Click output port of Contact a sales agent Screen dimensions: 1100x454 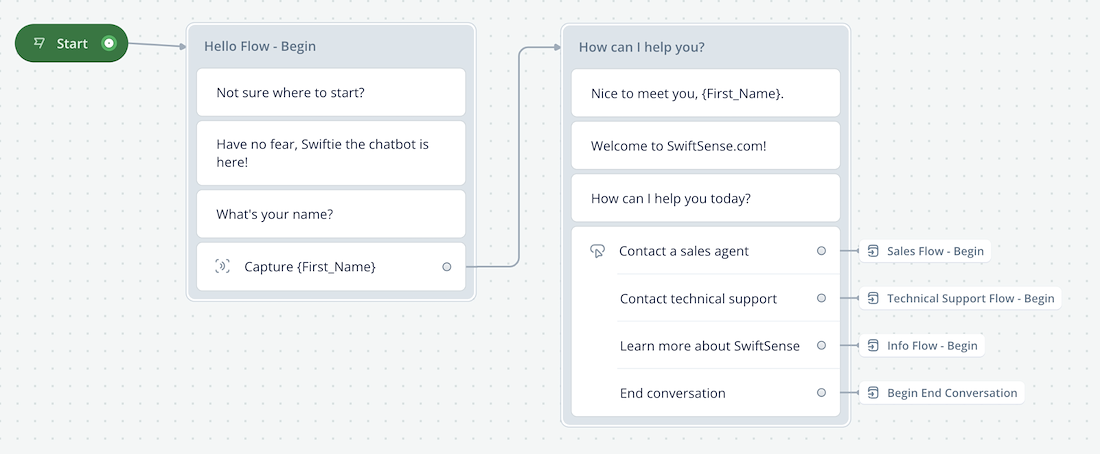pyautogui.click(x=821, y=251)
